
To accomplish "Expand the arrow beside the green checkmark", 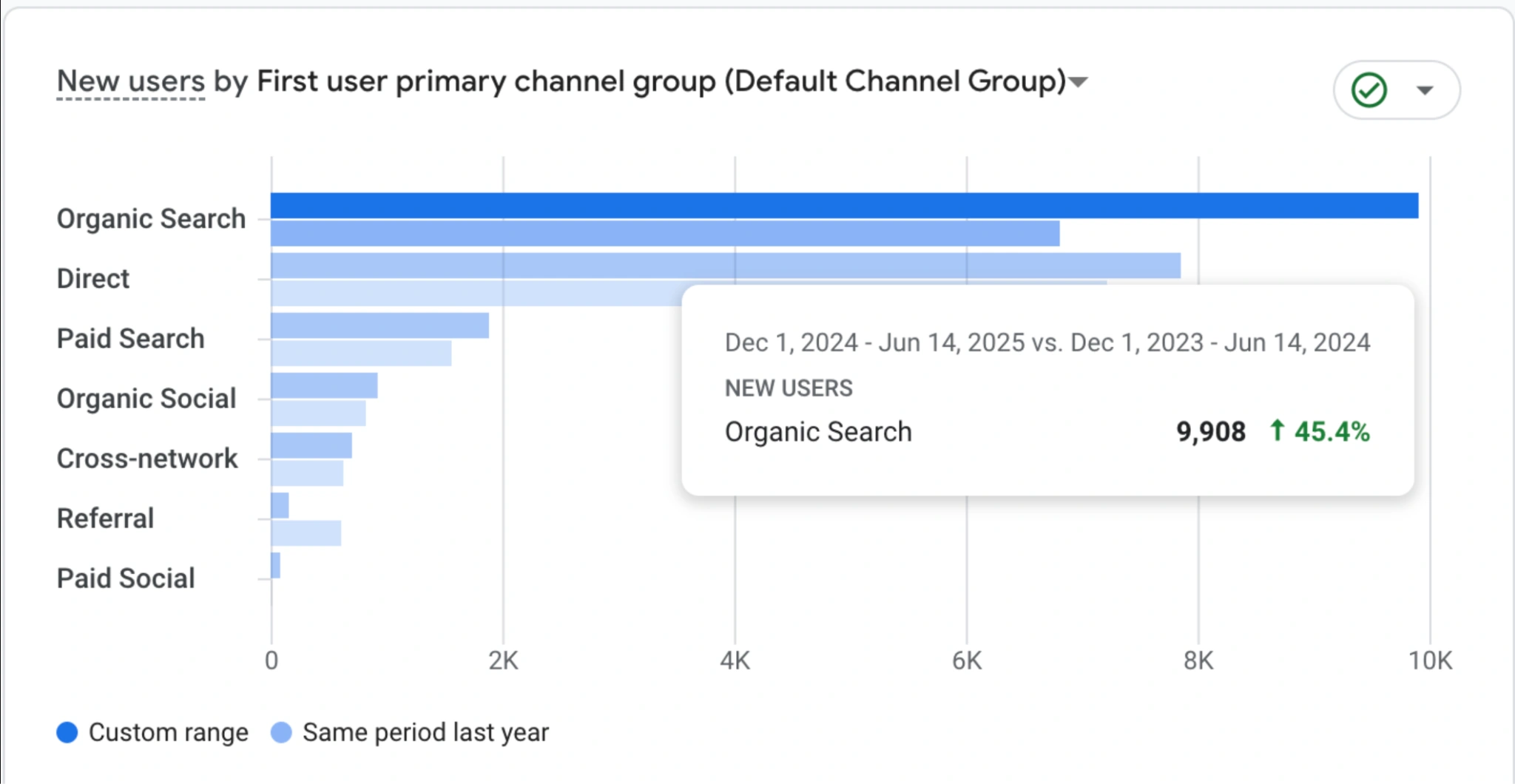I will point(1425,90).
